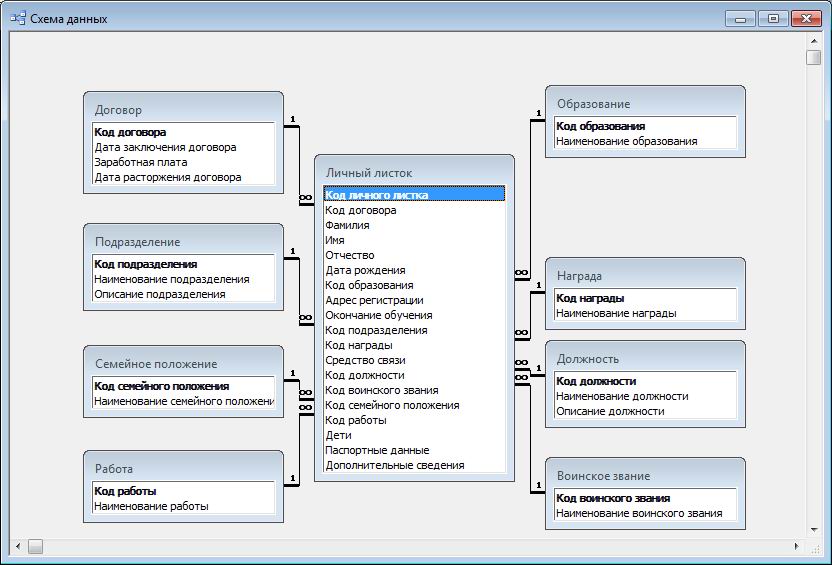The width and height of the screenshot is (832, 565).
Task: Select Наименование работы field
Action: (151, 506)
